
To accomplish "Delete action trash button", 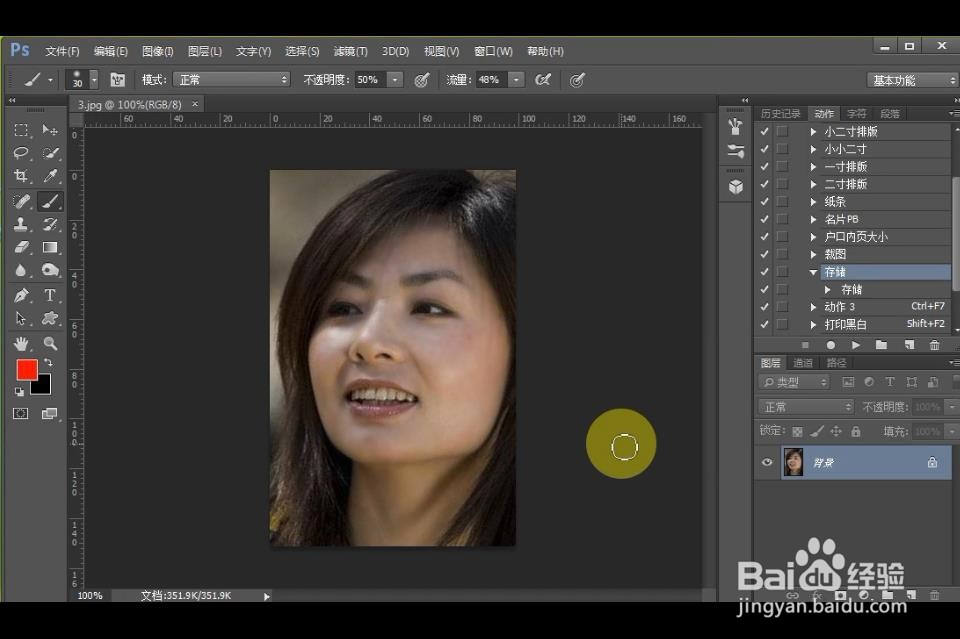I will tap(934, 345).
